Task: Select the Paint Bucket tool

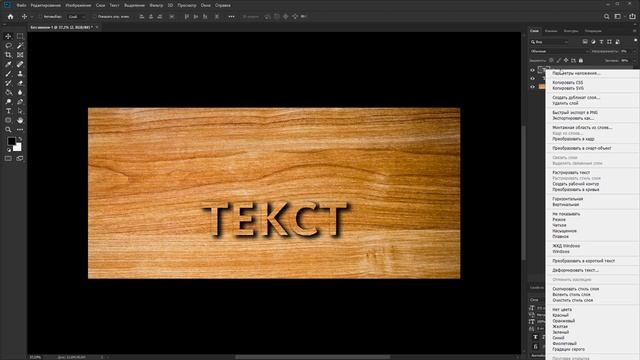Action: pyautogui.click(x=8, y=93)
